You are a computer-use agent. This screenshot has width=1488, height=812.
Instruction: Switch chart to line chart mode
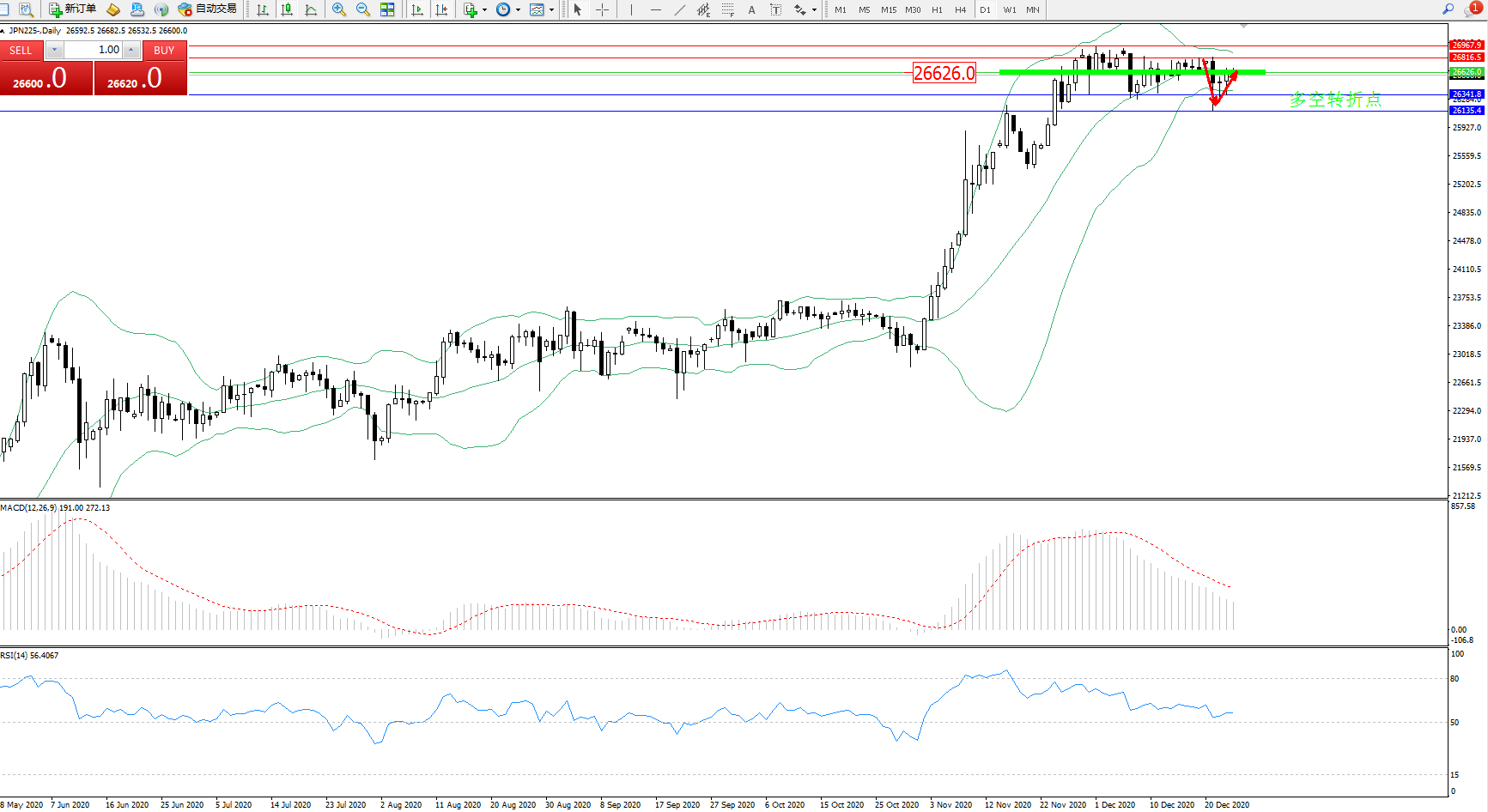click(311, 9)
